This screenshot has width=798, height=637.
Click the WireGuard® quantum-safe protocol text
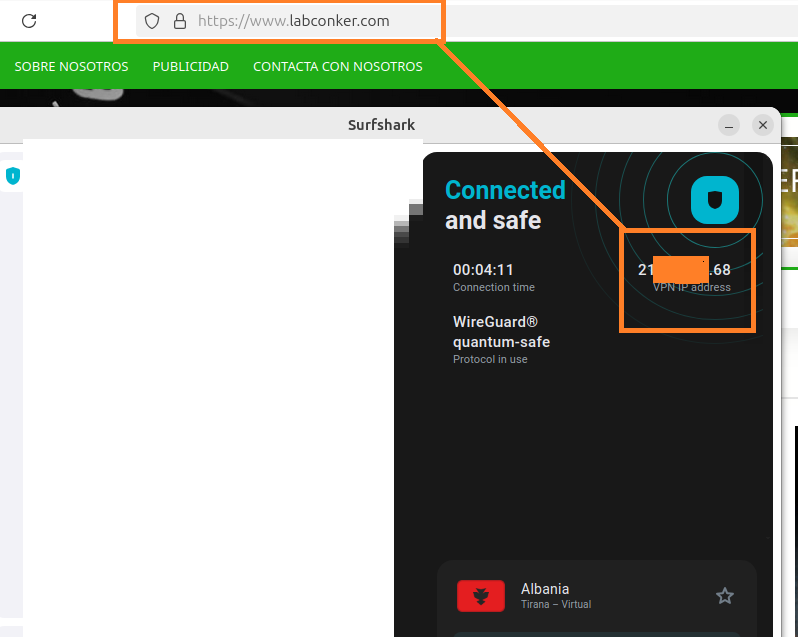tap(501, 332)
